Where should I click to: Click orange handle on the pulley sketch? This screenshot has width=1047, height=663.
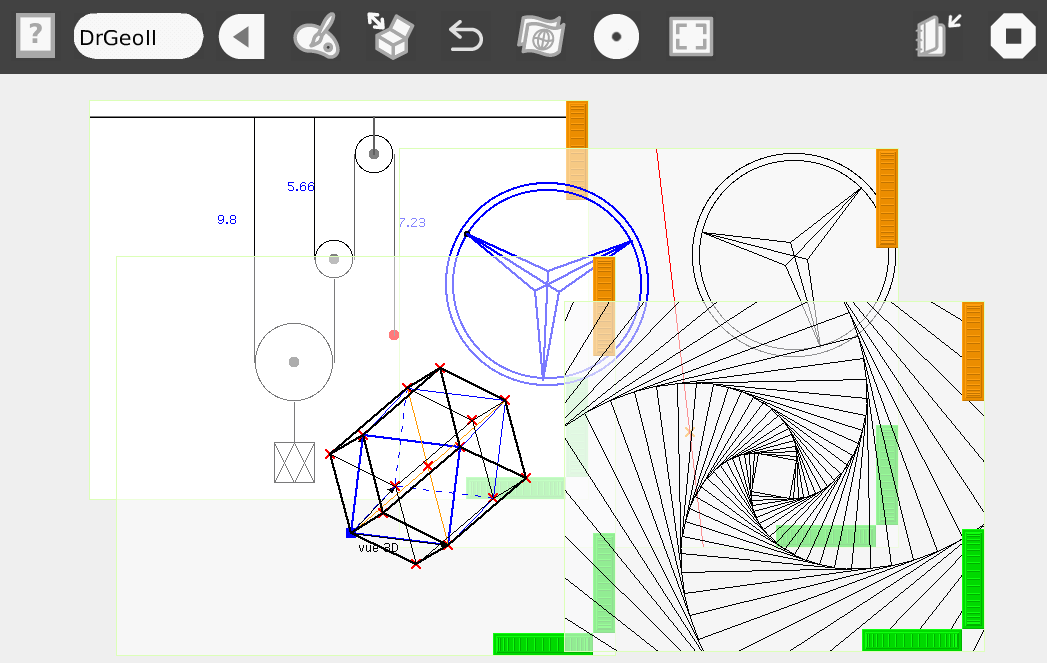tap(577, 125)
